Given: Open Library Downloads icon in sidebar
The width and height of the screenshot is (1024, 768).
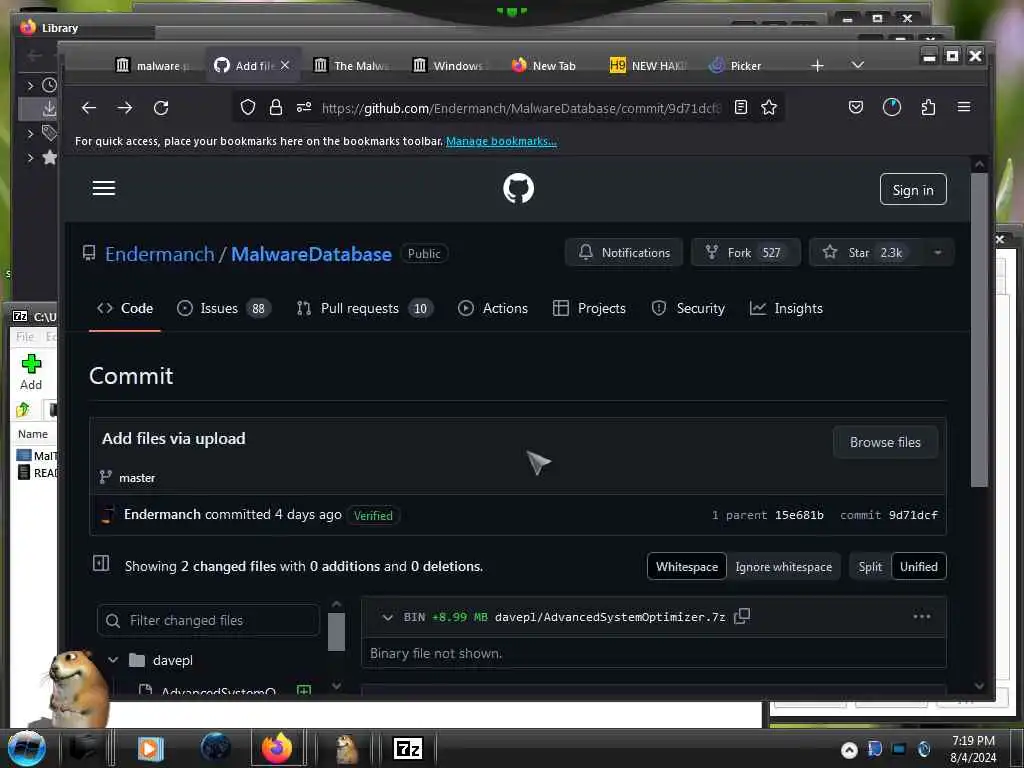Looking at the screenshot, I should pyautogui.click(x=49, y=108).
